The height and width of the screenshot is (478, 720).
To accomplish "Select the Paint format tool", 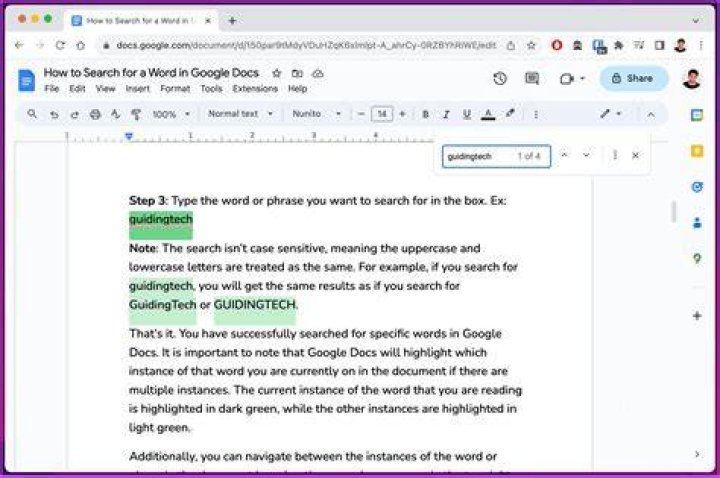I will tap(136, 114).
